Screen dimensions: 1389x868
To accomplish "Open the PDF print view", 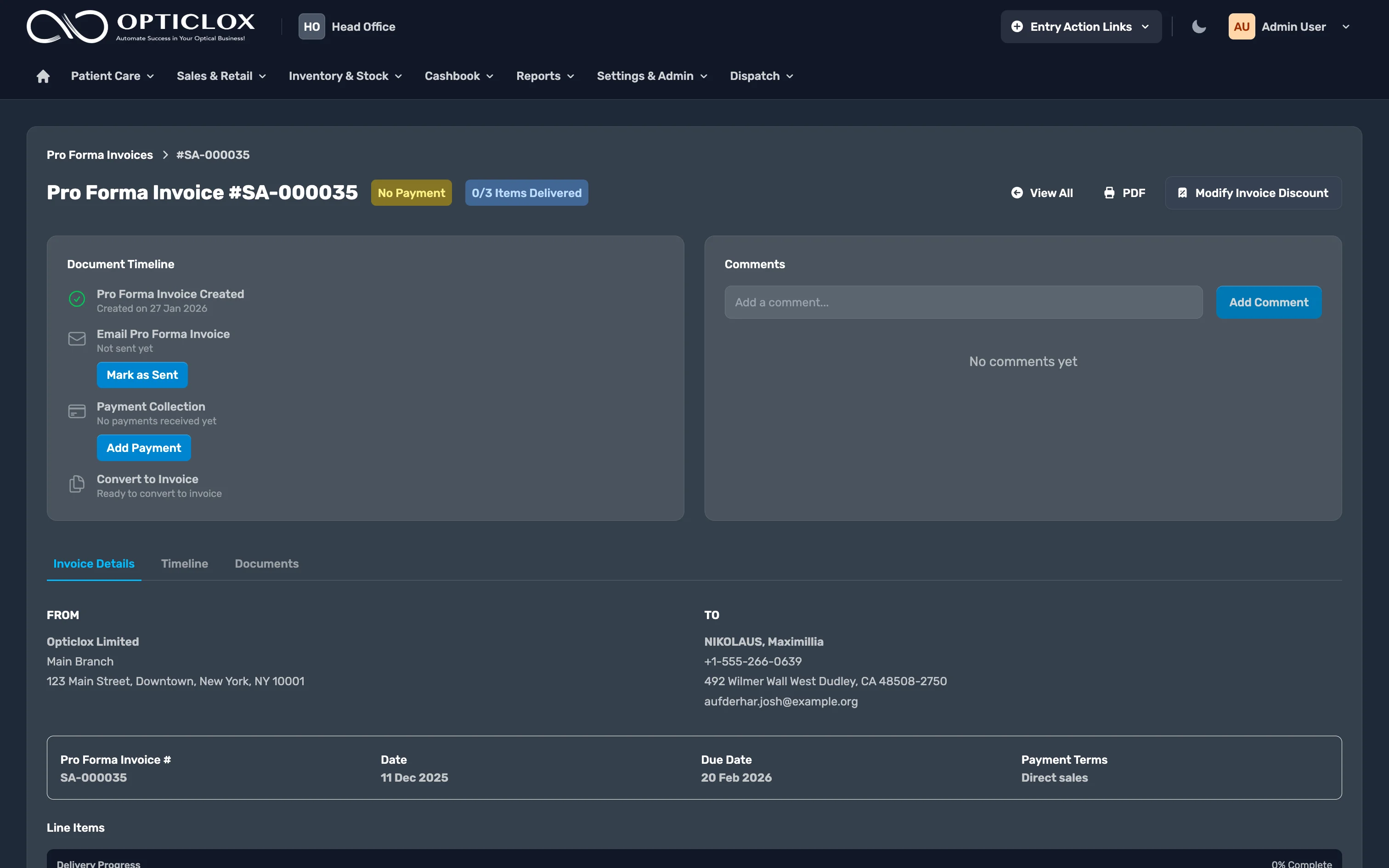I will [x=1124, y=193].
